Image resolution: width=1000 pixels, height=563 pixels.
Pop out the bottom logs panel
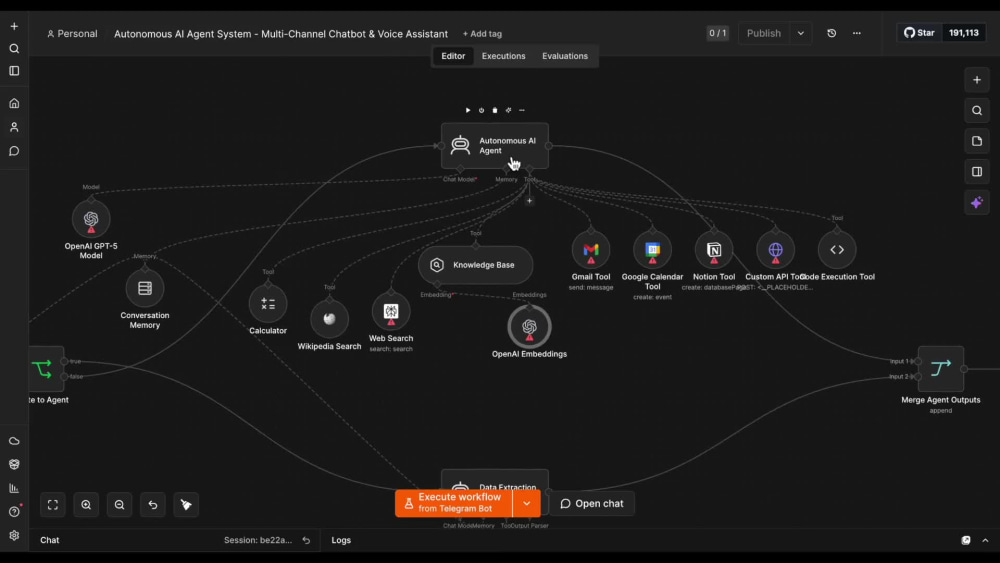click(966, 540)
